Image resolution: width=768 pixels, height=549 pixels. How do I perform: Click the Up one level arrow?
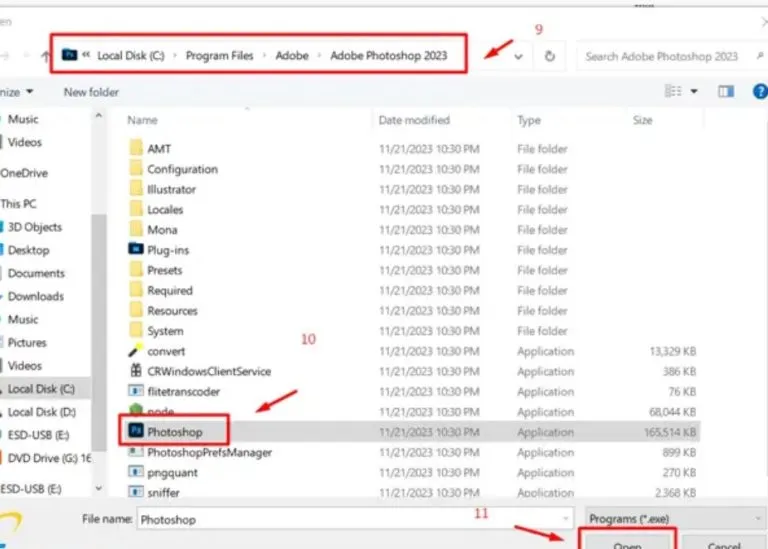point(46,56)
